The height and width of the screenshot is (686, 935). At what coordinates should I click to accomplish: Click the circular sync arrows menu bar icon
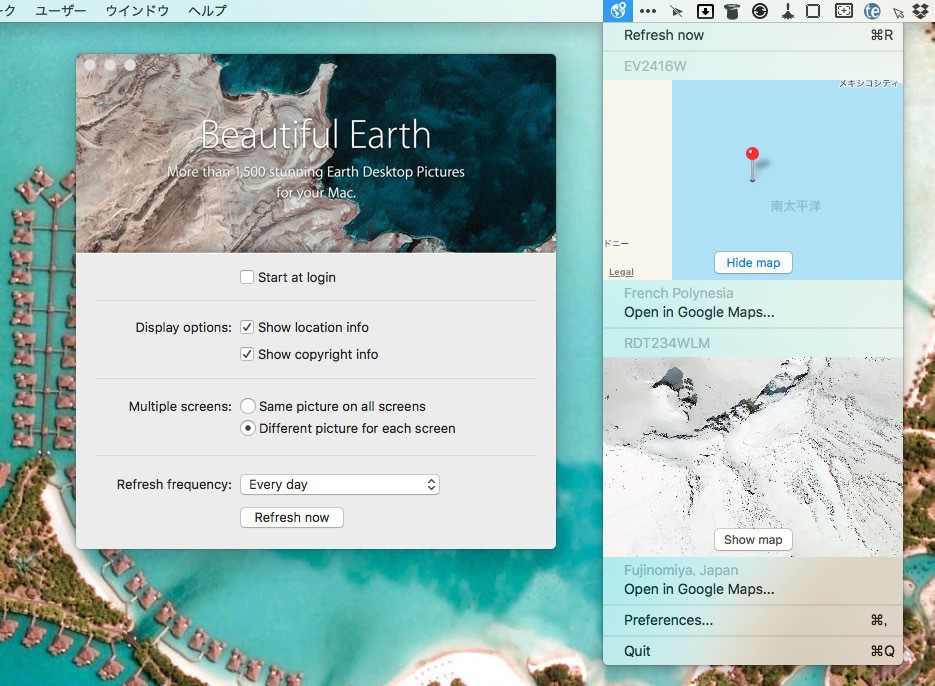coord(760,11)
